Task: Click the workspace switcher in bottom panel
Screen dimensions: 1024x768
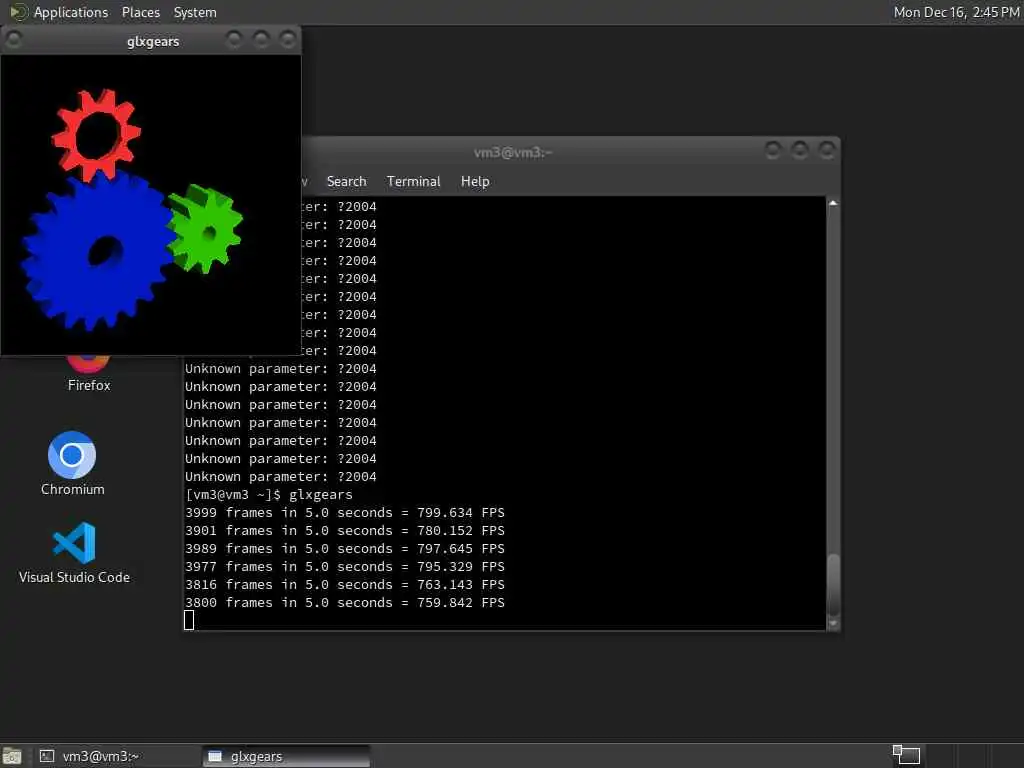Action: (x=906, y=755)
